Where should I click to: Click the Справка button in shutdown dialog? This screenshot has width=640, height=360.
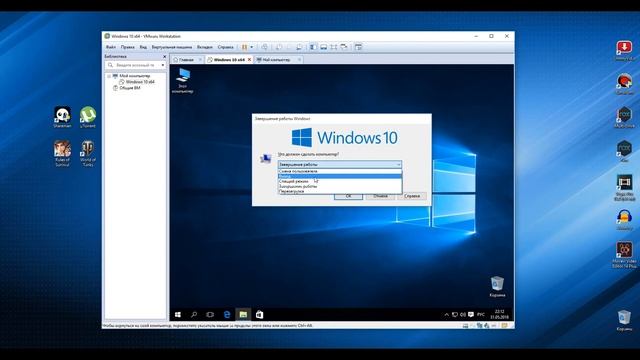pyautogui.click(x=412, y=196)
